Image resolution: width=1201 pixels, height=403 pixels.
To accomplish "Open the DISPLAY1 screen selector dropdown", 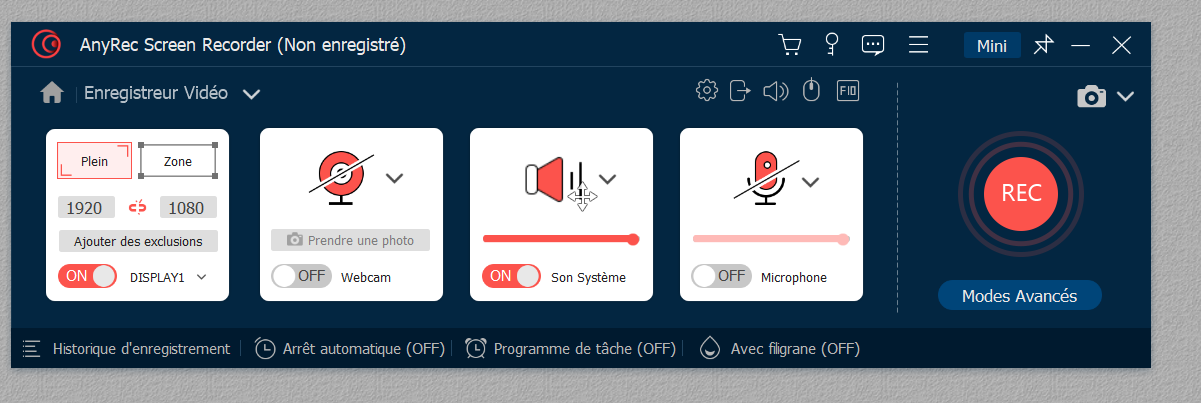I will pos(202,277).
